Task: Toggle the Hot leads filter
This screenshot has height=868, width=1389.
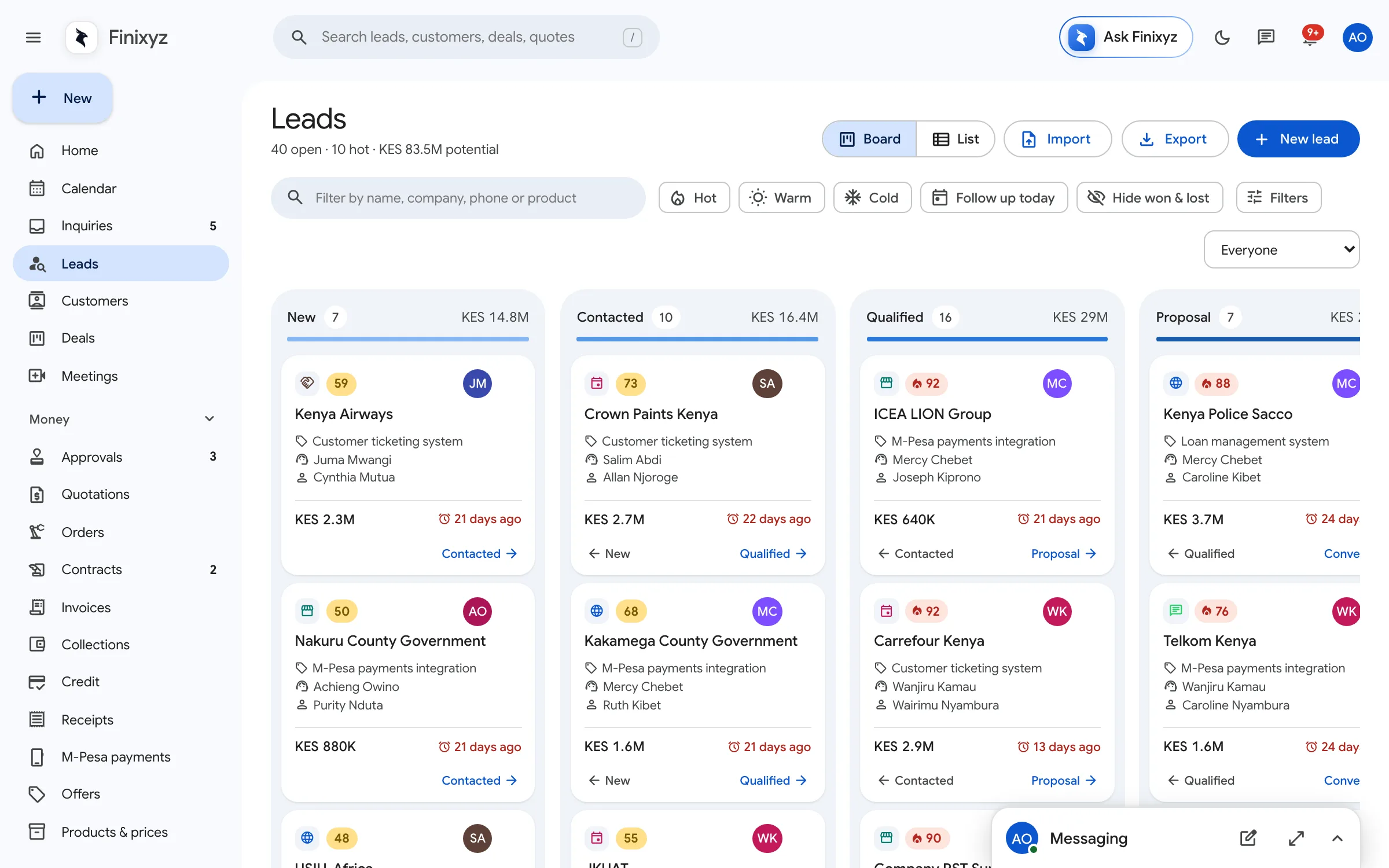Action: click(694, 198)
